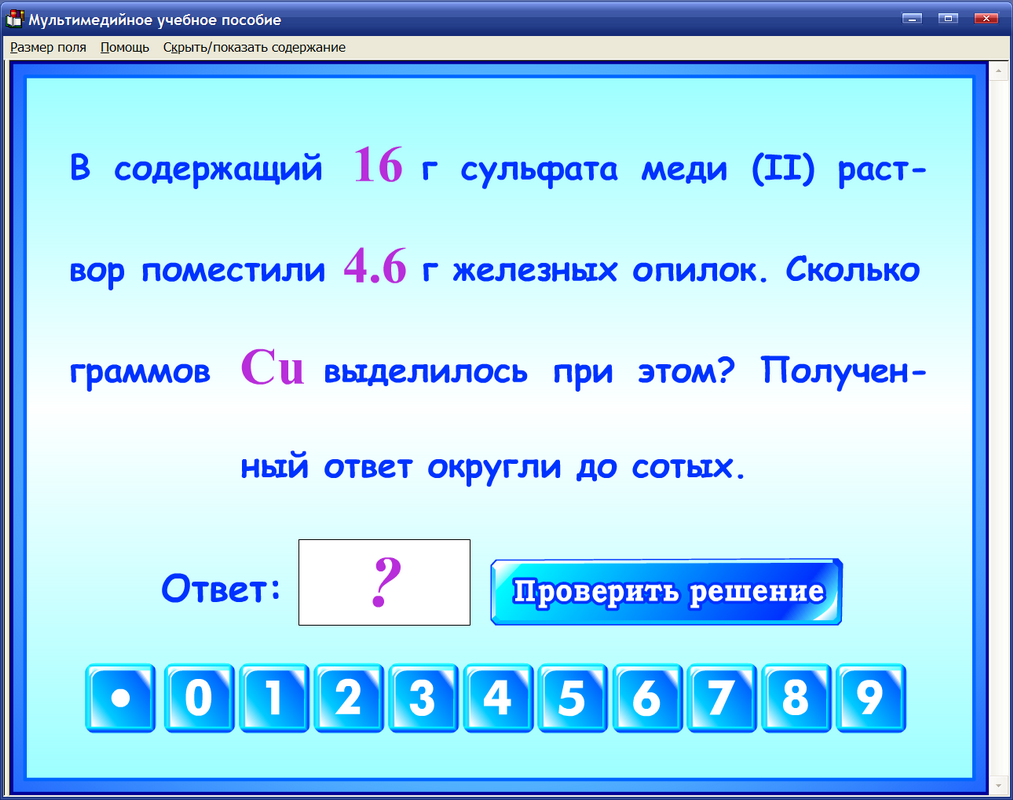The height and width of the screenshot is (800, 1013).
Task: Click Скрыть/показать содержание in the menu bar
Action: click(253, 46)
